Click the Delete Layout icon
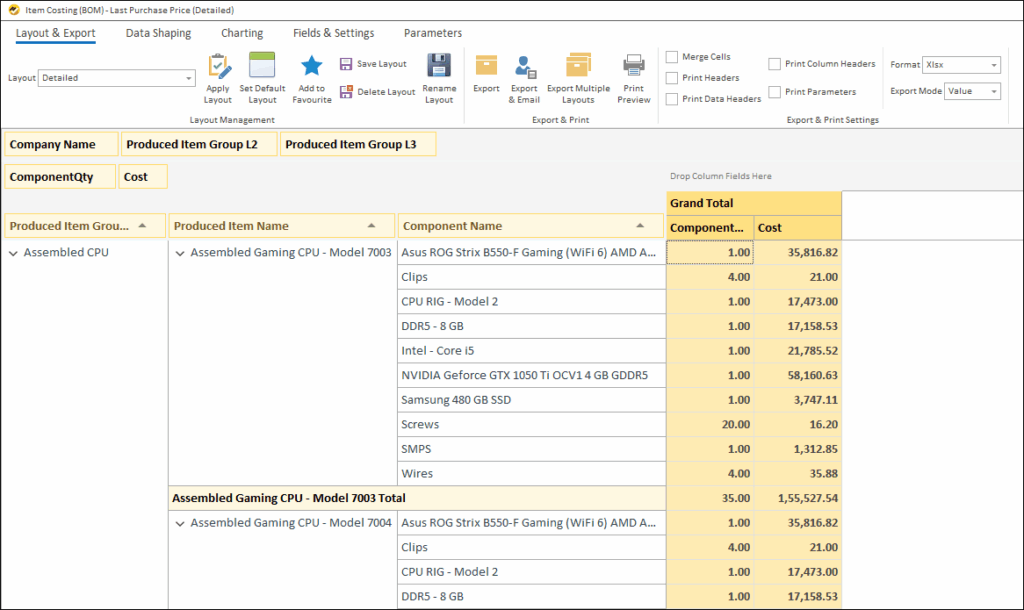Screen dimensions: 1024x610 click(346, 92)
